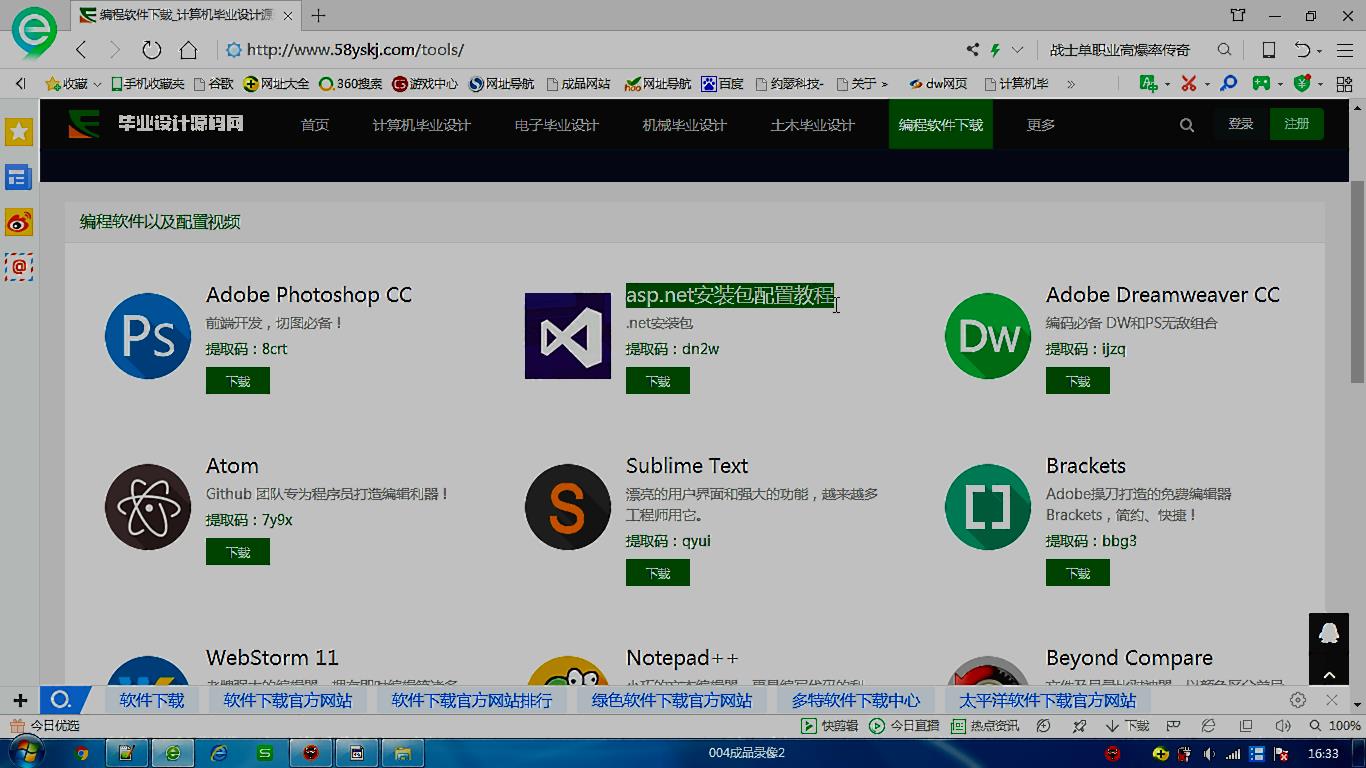Open a new browser tab with plus
The image size is (1366, 768).
318,16
